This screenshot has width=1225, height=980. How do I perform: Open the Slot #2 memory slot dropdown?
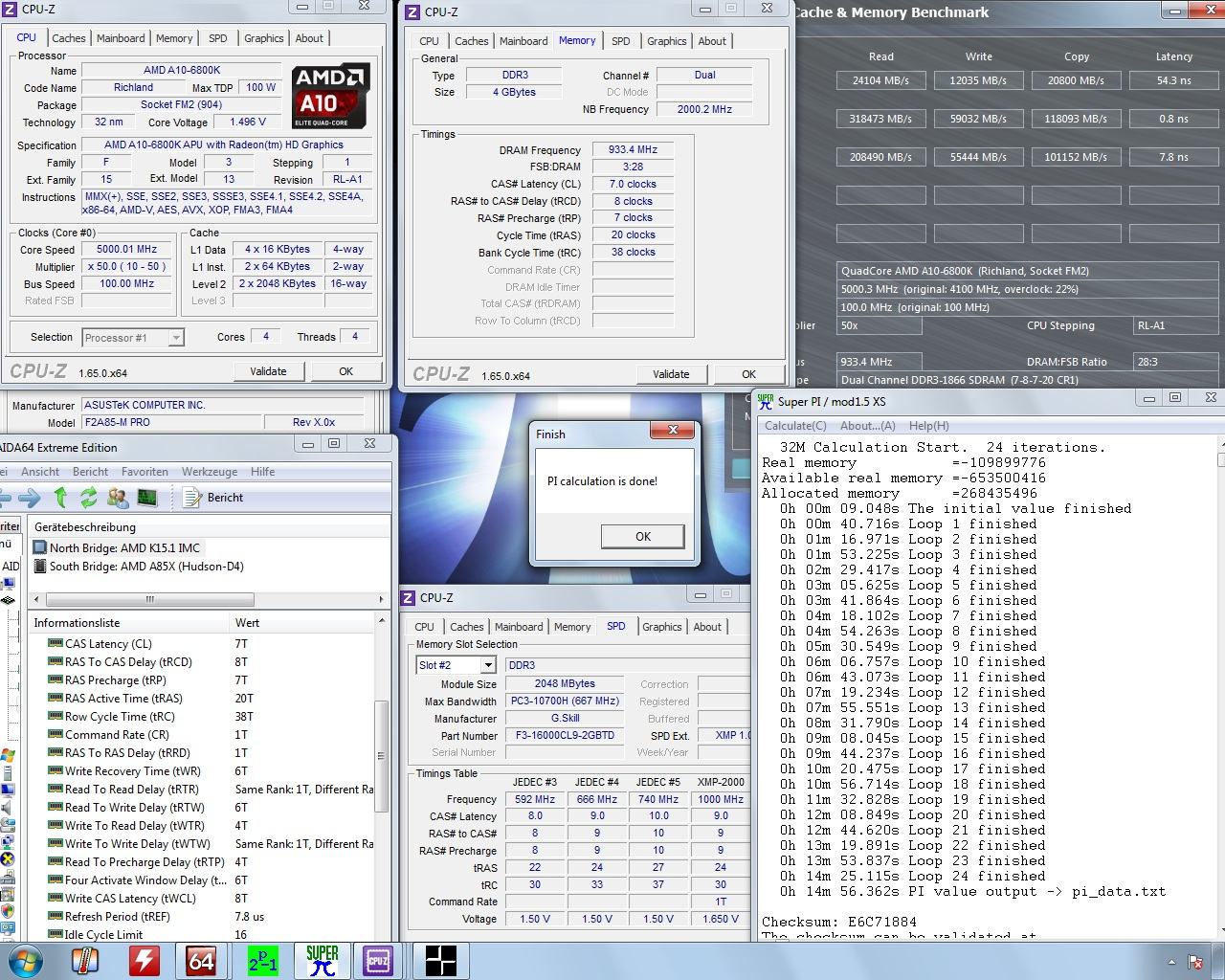tap(487, 665)
